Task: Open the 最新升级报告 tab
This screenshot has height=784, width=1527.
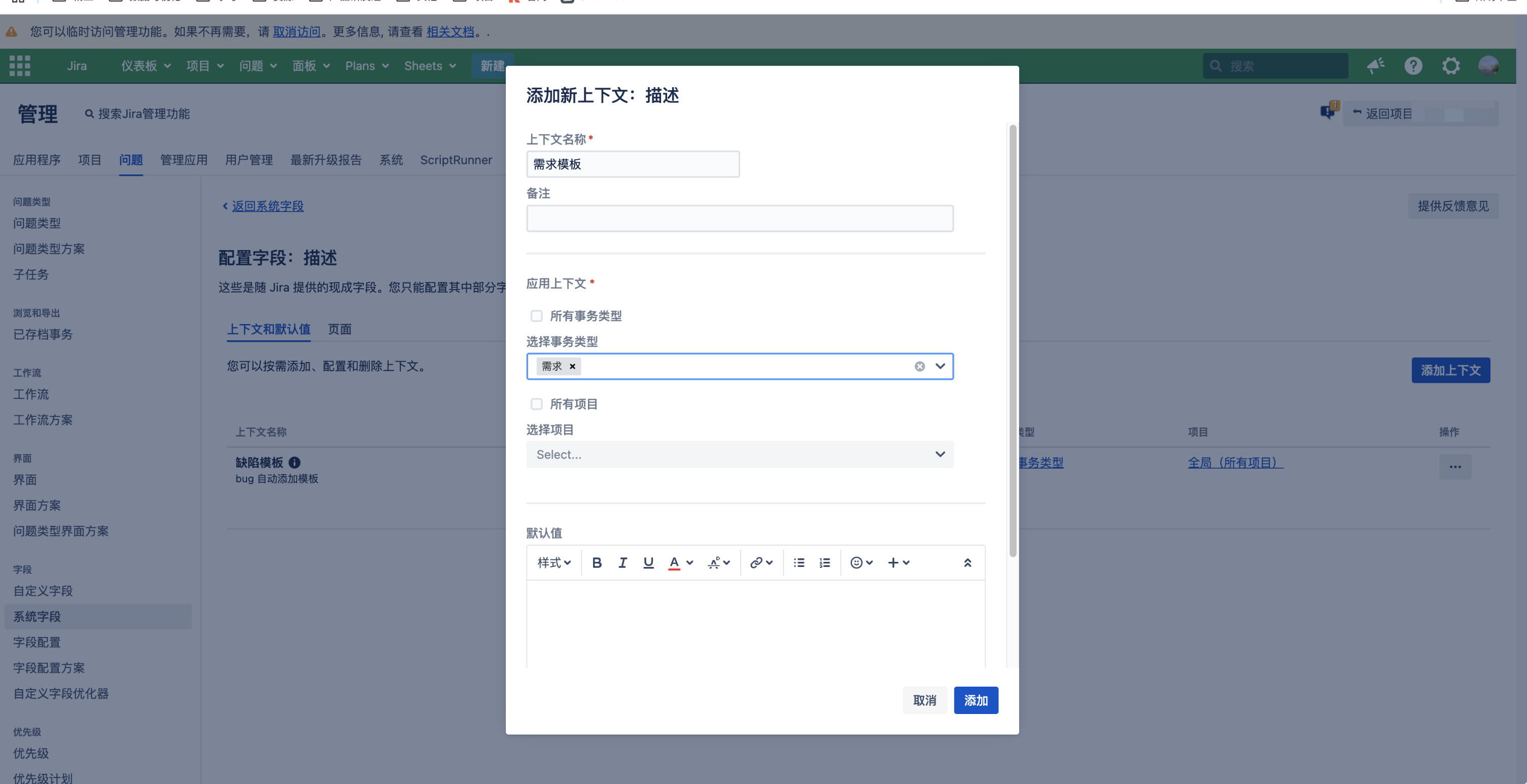Action: 326,160
